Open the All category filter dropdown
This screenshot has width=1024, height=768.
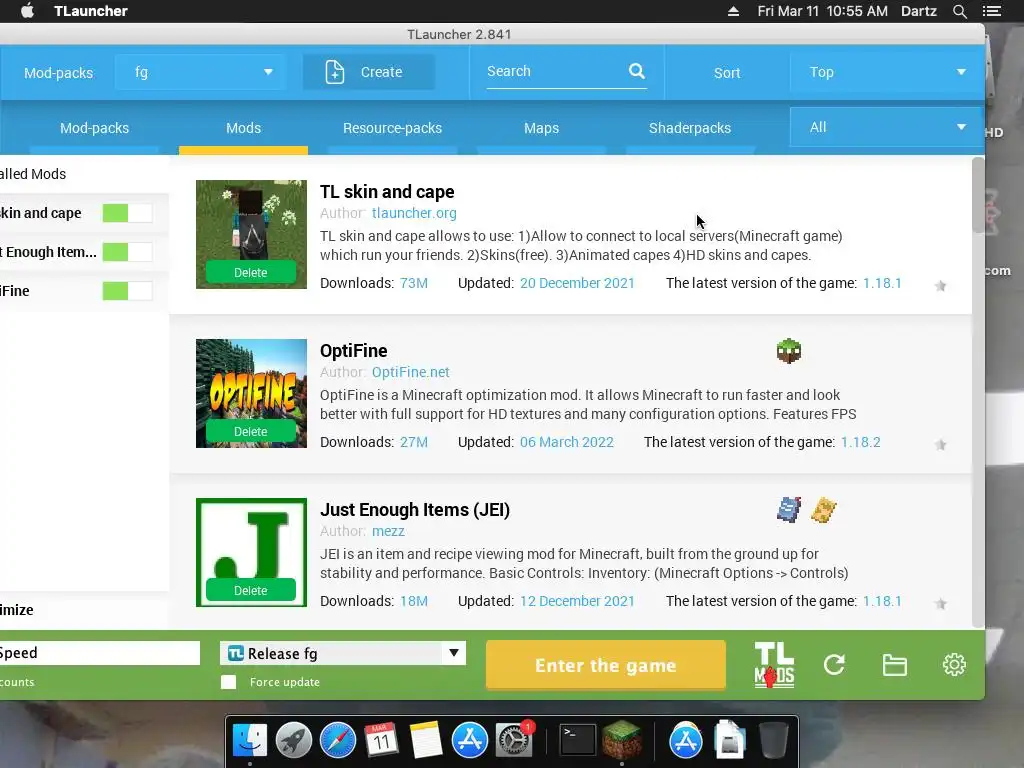coord(887,127)
